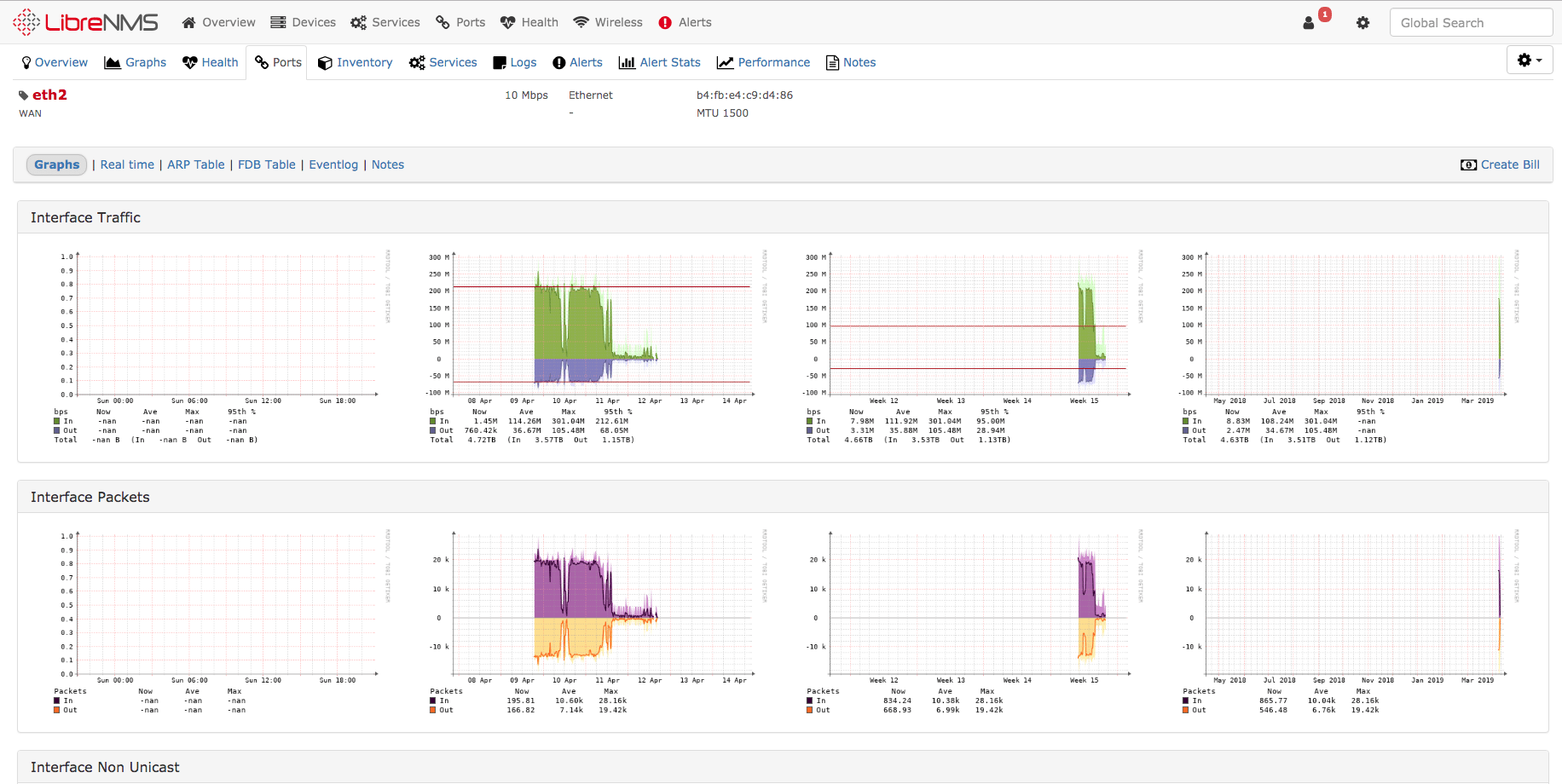
Task: Select the Notes view for eth2 data
Action: pyautogui.click(x=387, y=164)
